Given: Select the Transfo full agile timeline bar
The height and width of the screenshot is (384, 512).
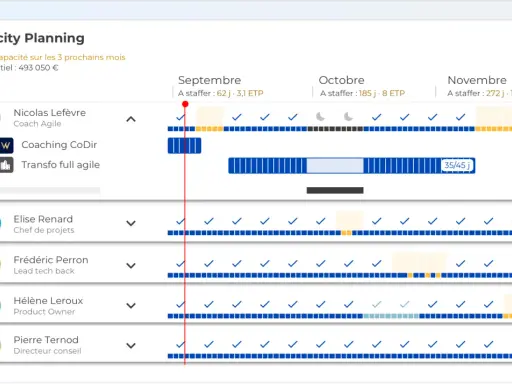Looking at the screenshot, I should [352, 166].
